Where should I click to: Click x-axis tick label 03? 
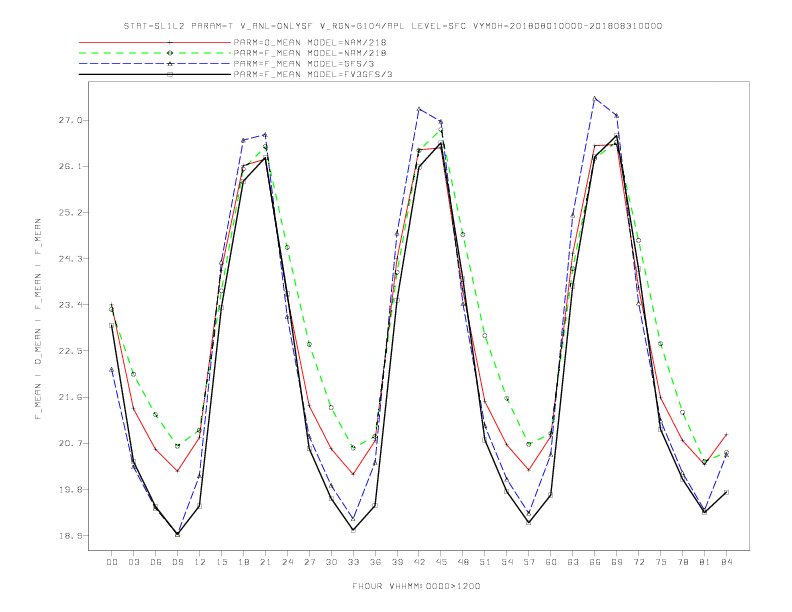[133, 562]
